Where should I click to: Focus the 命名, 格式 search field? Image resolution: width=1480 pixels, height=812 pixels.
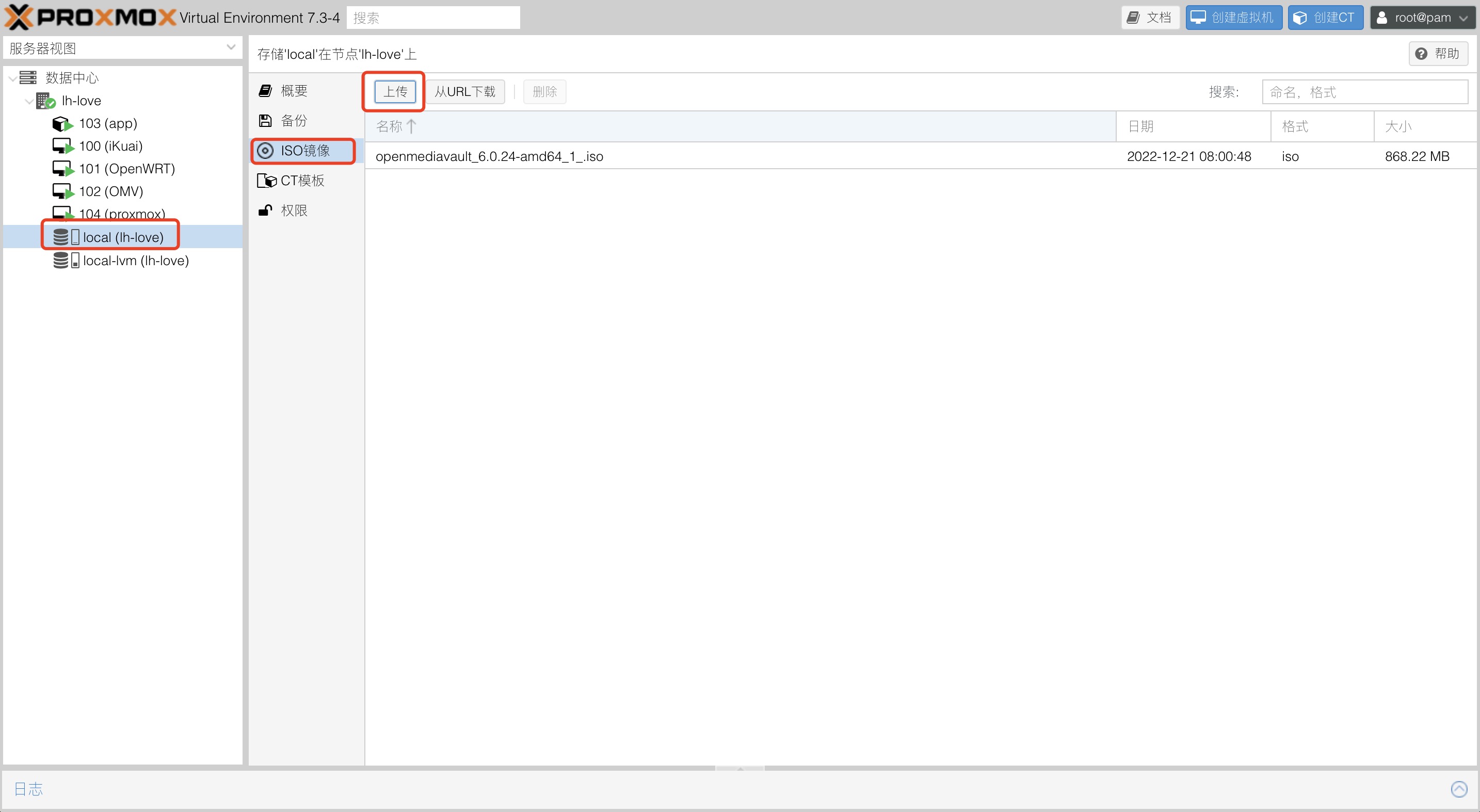pos(1364,92)
